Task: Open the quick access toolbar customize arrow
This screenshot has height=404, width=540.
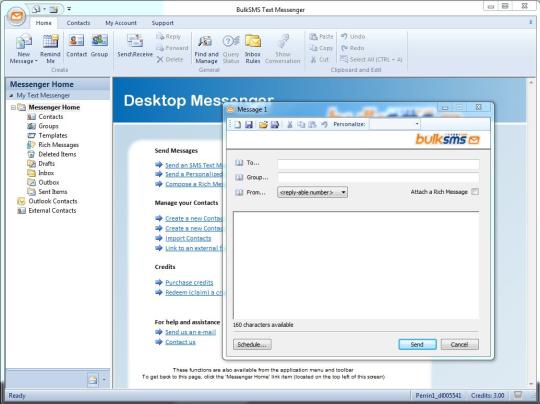Action: coord(69,9)
